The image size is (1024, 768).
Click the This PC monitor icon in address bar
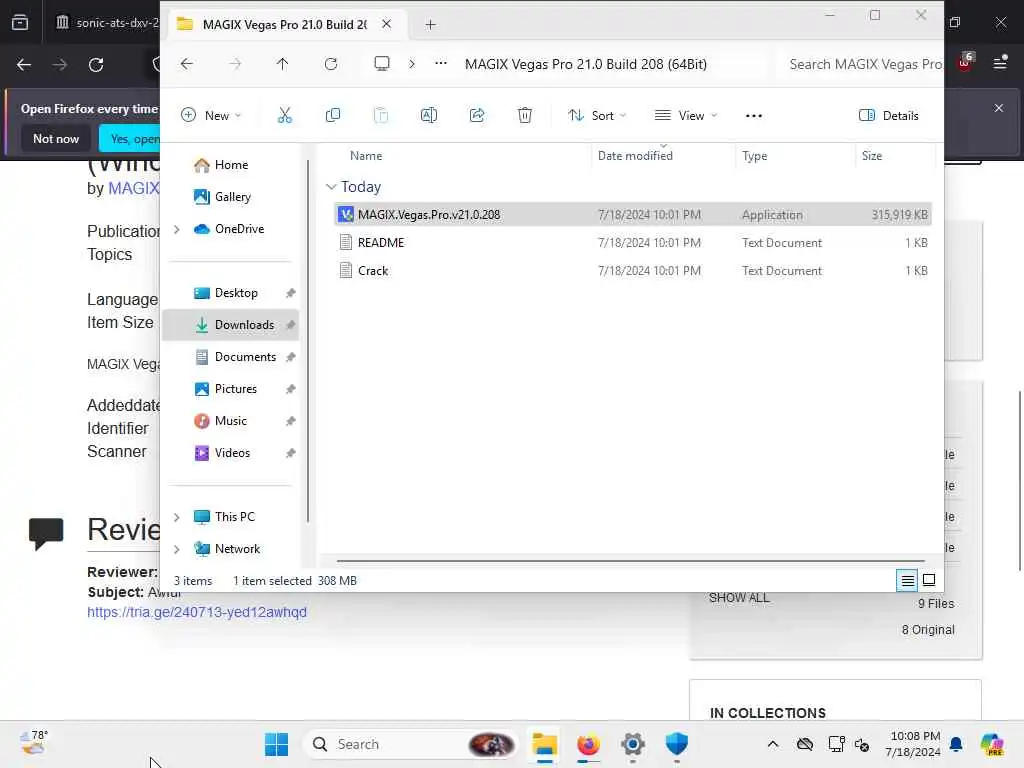click(382, 63)
